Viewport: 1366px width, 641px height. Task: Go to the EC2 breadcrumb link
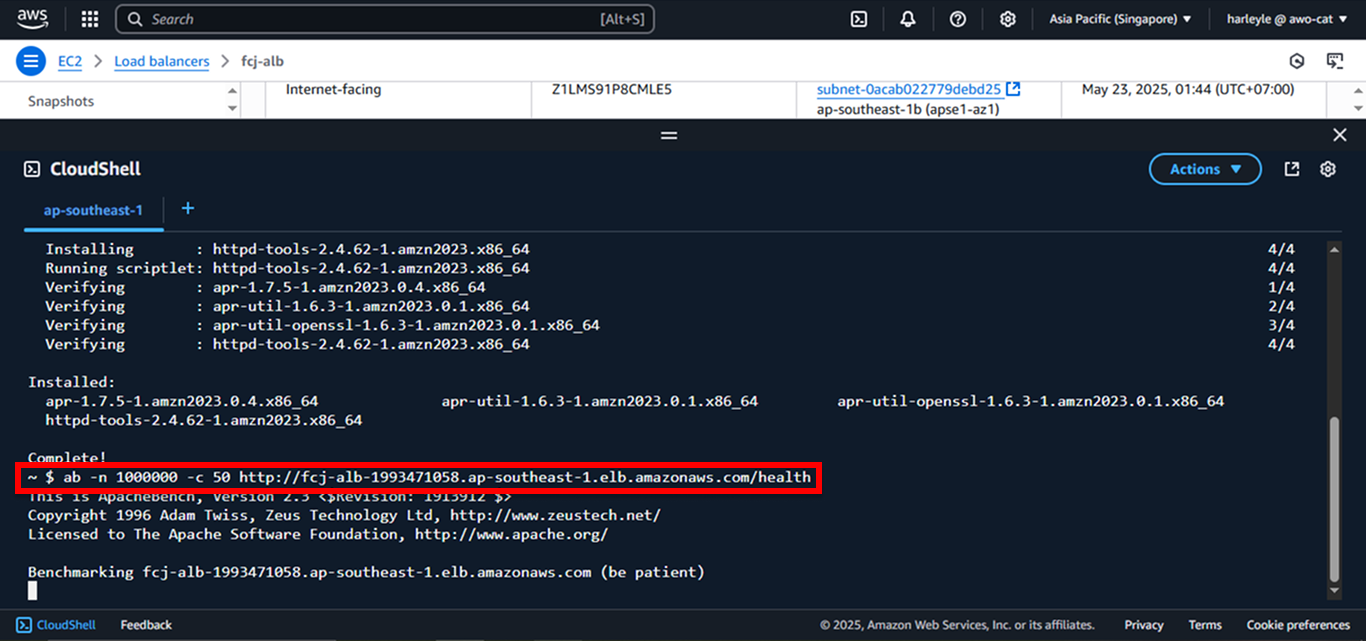pyautogui.click(x=70, y=61)
